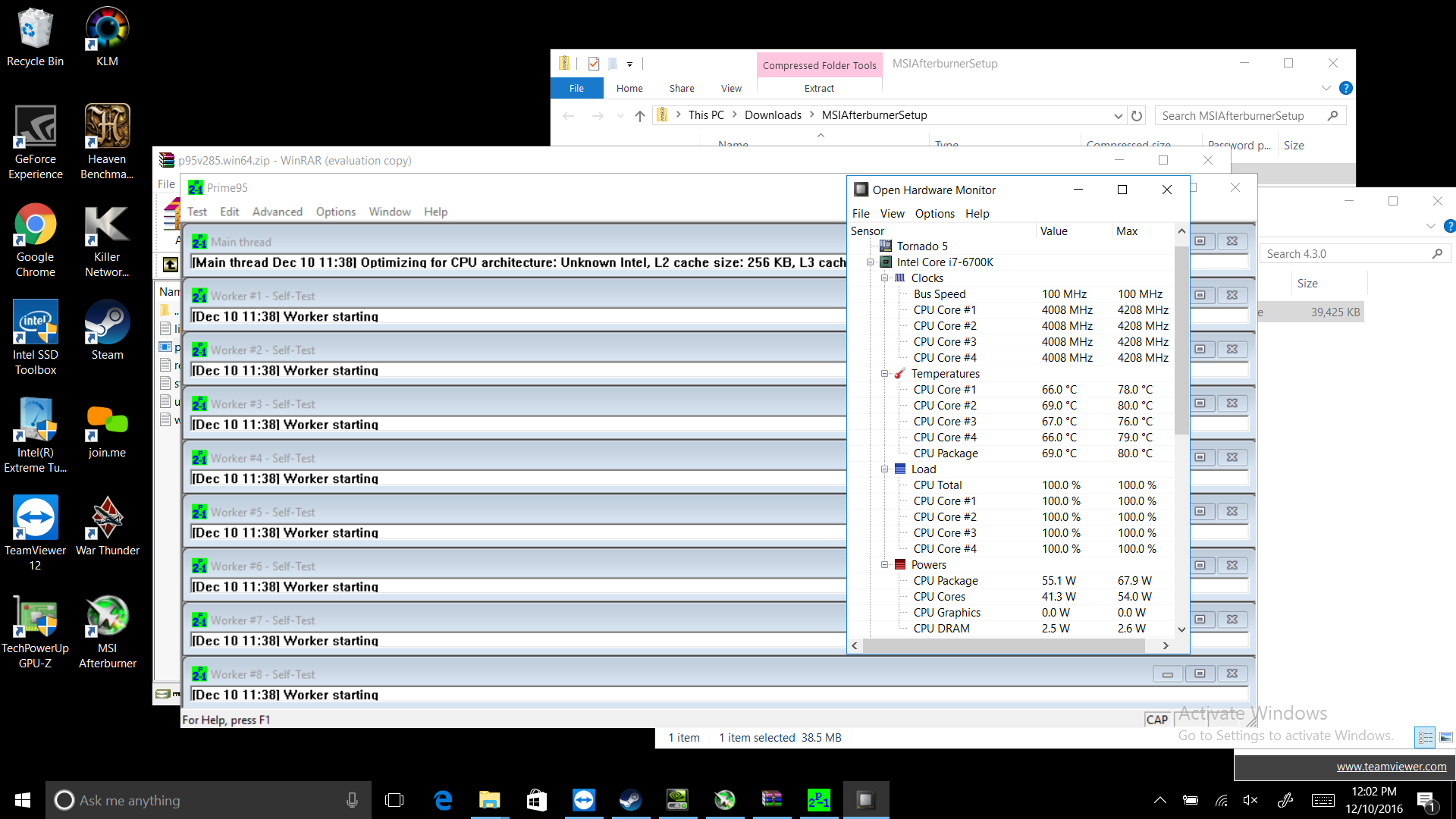The width and height of the screenshot is (1456, 819).
Task: Open Hardware Monitor Options menu
Action: coord(934,214)
